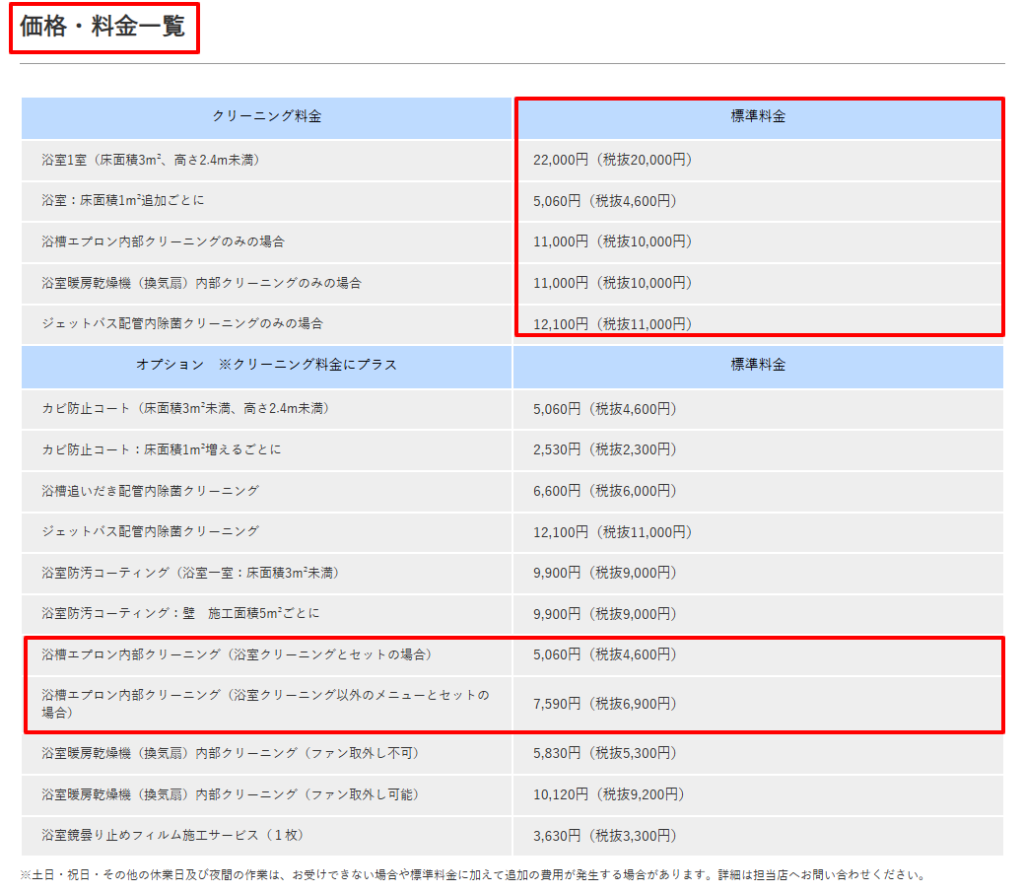This screenshot has height=893, width=1024.
Task: Select カビ防止コート:床面積1m²増えるごとに label
Action: point(161,449)
